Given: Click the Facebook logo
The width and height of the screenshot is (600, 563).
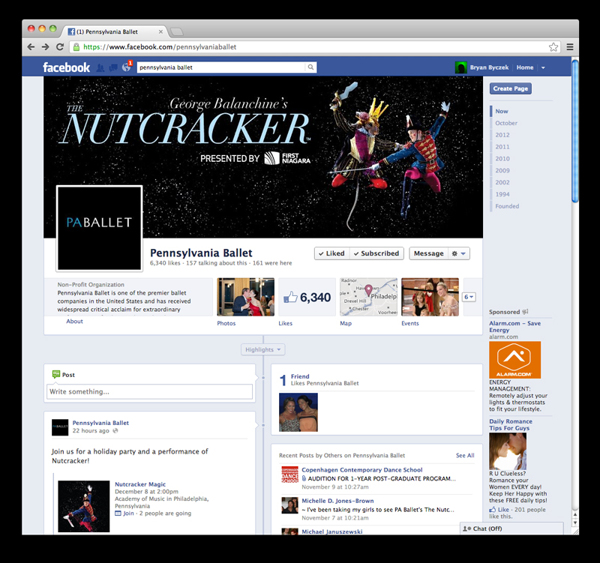Looking at the screenshot, I should tap(66, 67).
